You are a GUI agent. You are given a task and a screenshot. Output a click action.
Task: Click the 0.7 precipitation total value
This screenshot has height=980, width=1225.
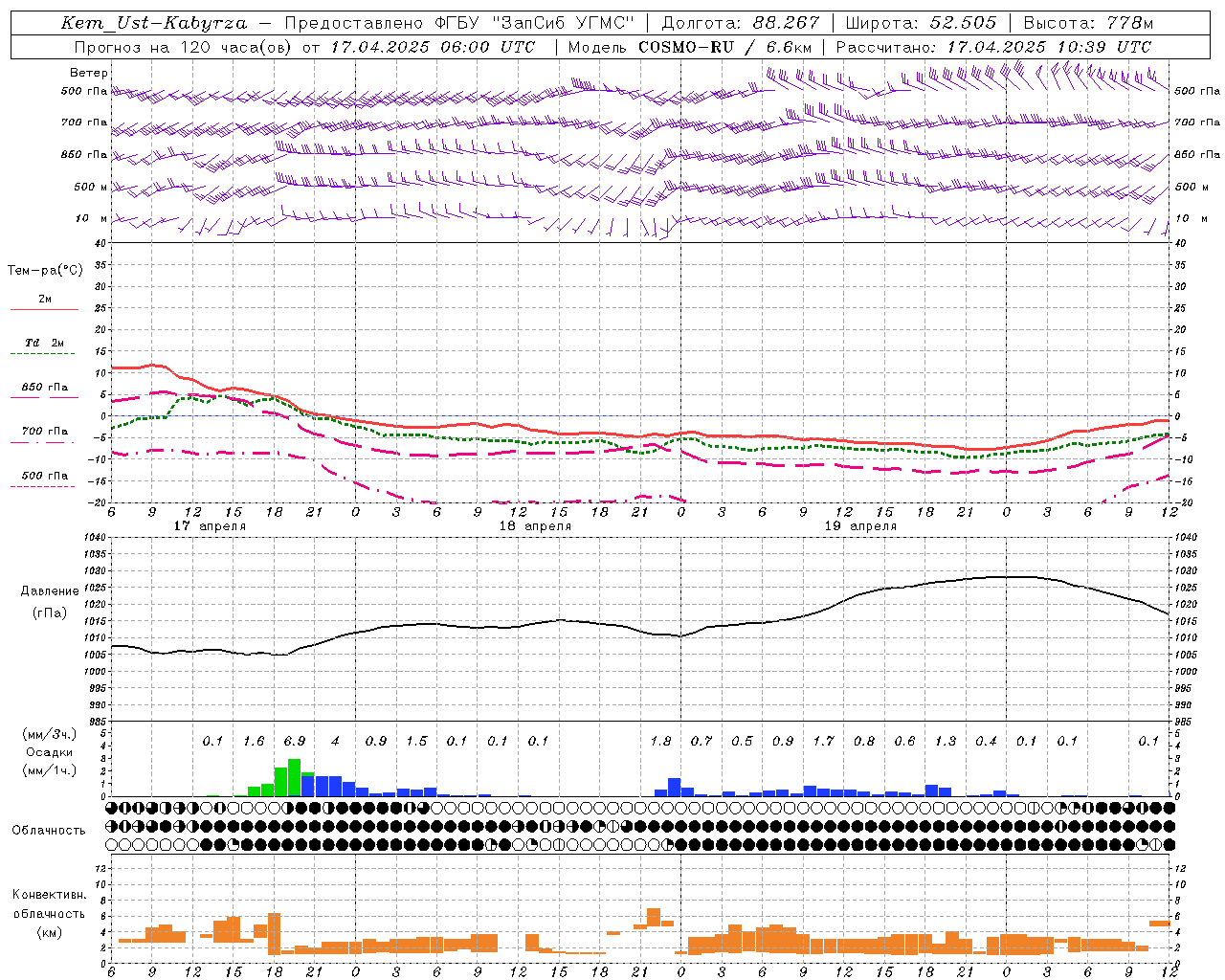(x=702, y=741)
